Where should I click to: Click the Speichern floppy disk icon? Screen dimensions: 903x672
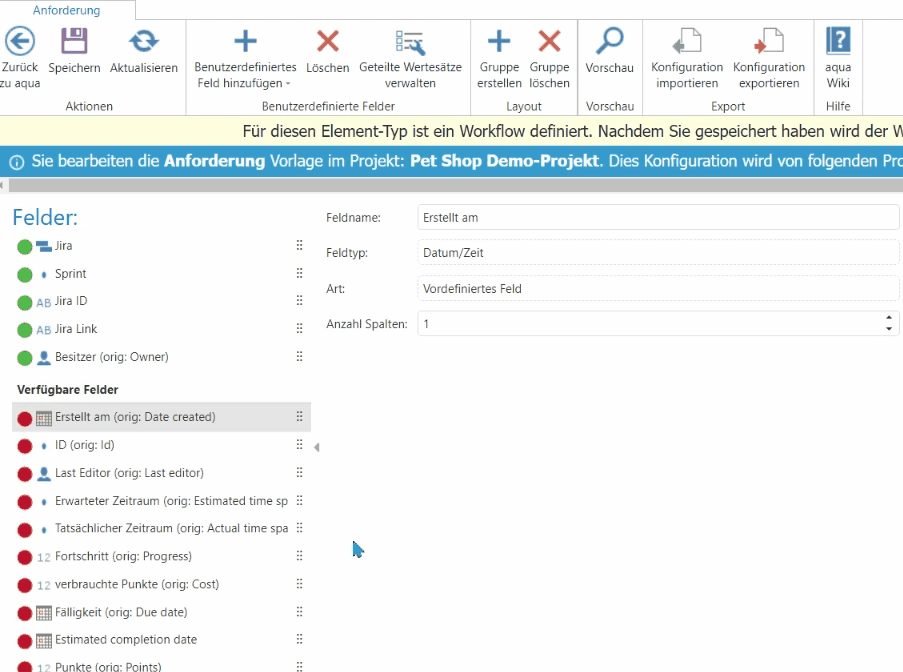[74, 41]
